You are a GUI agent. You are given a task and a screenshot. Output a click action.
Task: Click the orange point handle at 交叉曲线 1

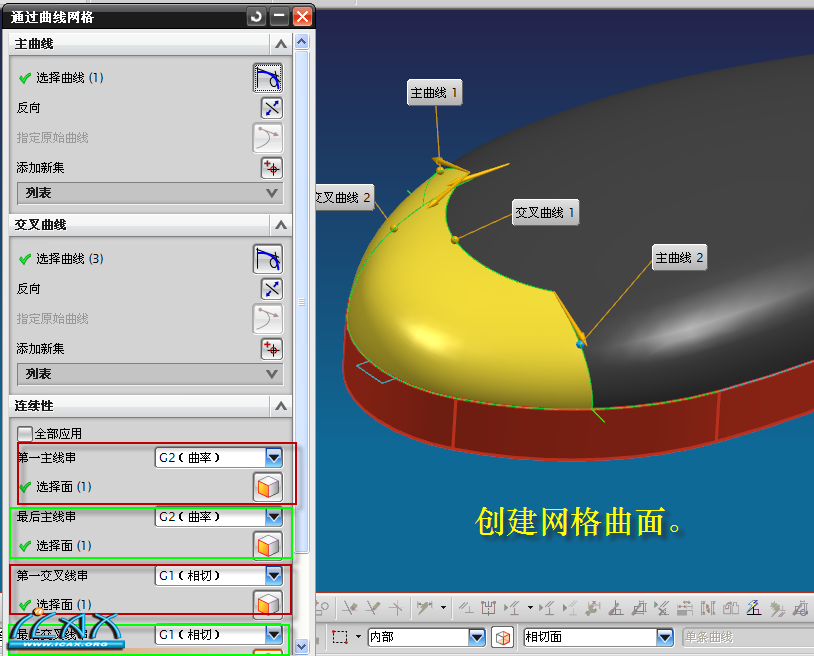pos(455,239)
